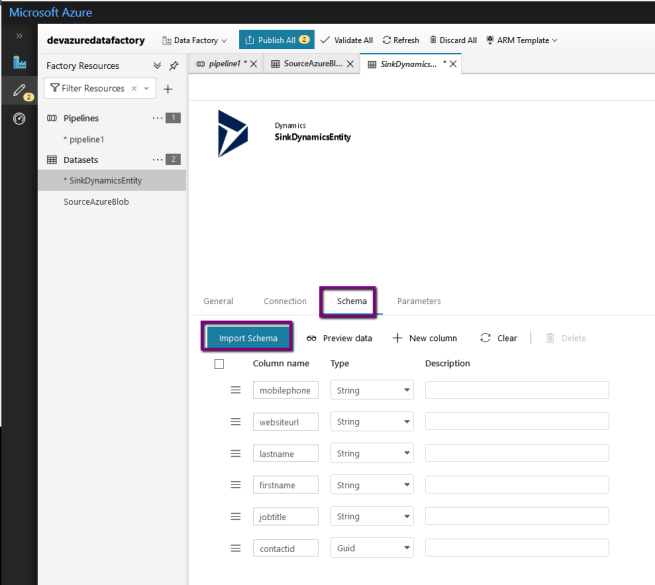Click the Publish All button
Screen dimensions: 655x585
[x=275, y=40]
